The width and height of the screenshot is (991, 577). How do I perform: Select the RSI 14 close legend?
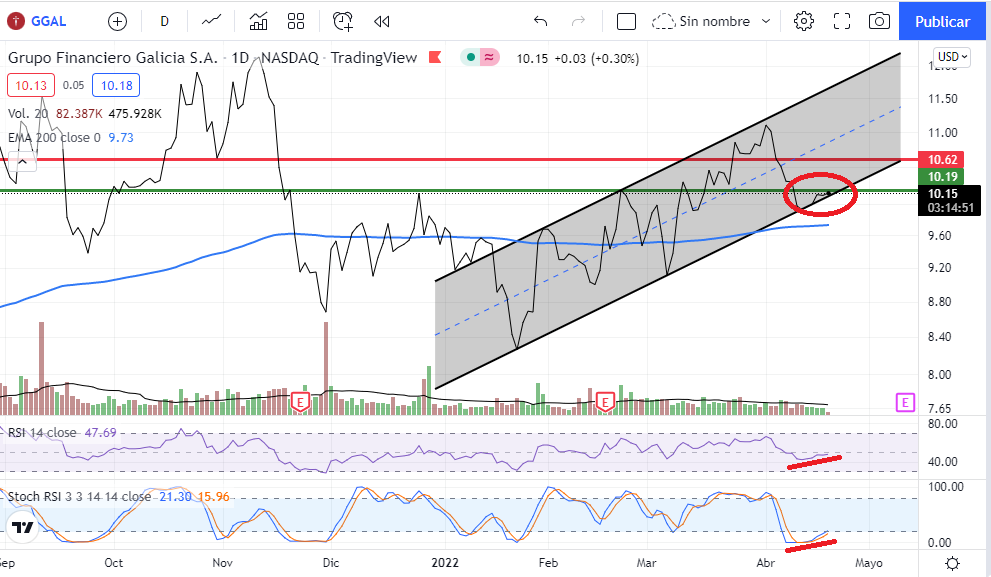(42, 433)
